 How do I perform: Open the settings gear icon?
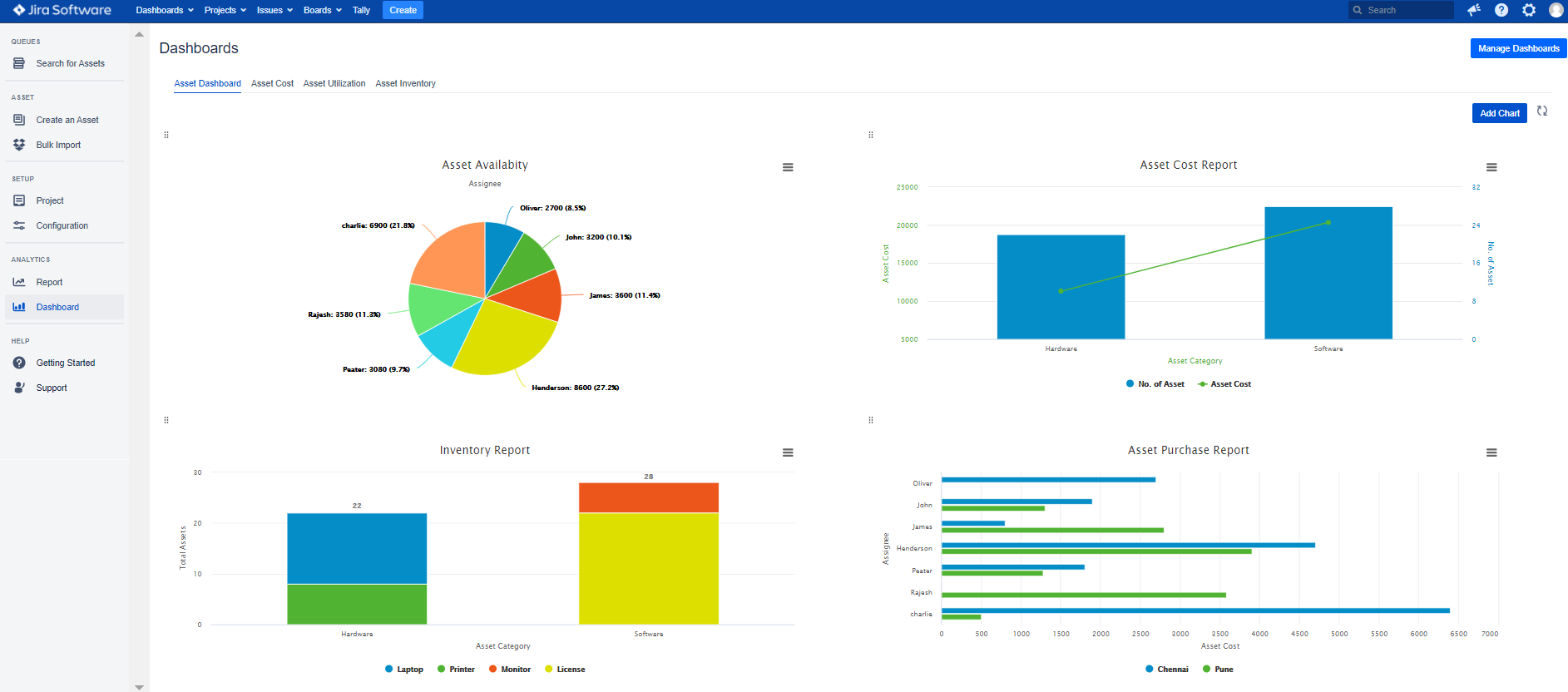tap(1529, 10)
